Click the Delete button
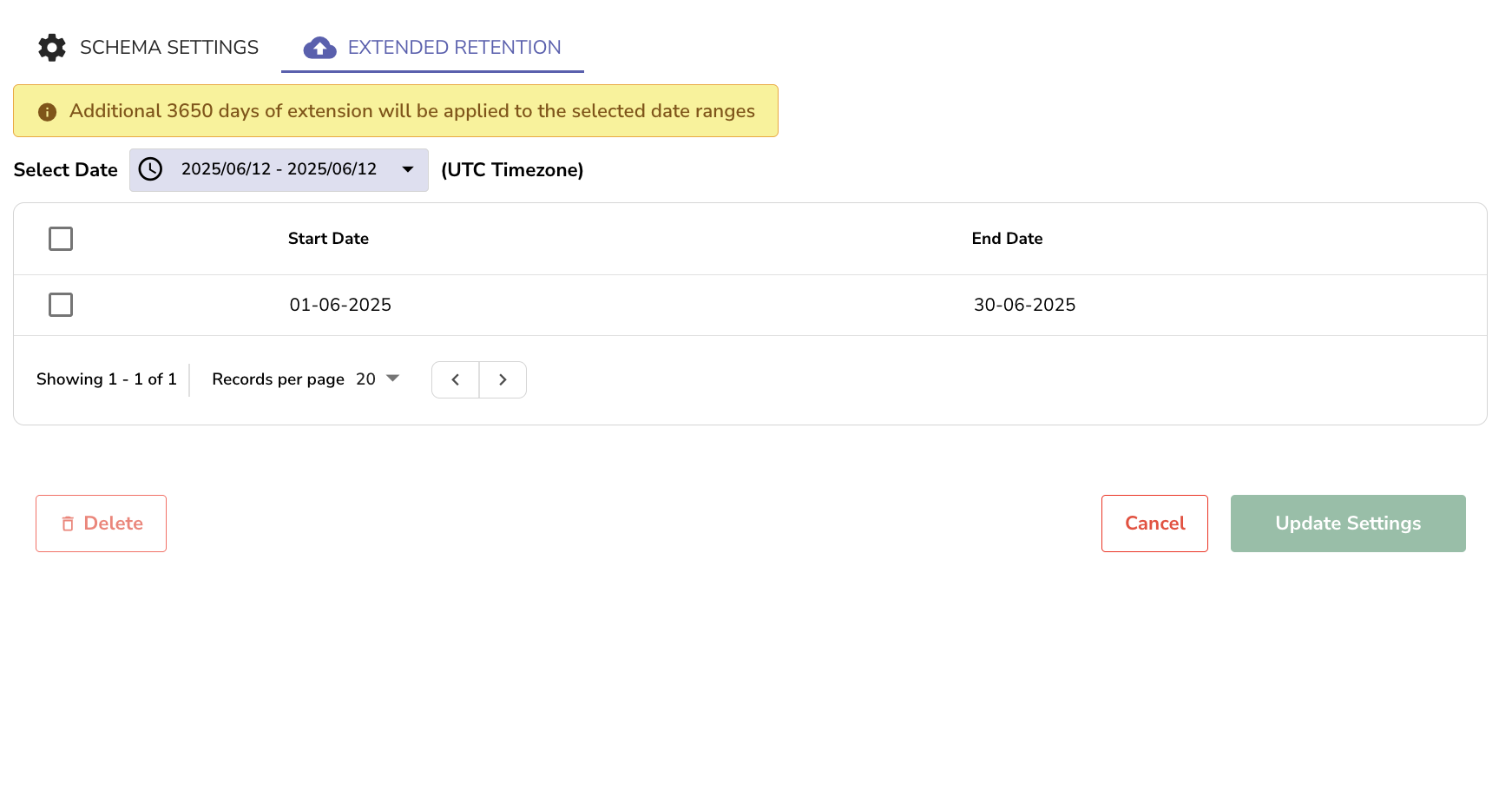The width and height of the screenshot is (1512, 797). pos(101,523)
